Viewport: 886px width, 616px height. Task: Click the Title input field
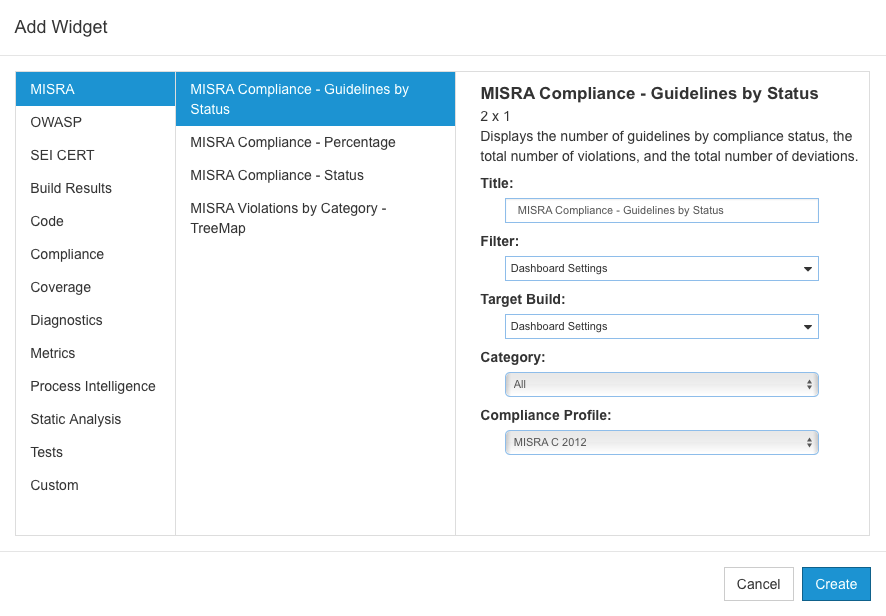(662, 210)
